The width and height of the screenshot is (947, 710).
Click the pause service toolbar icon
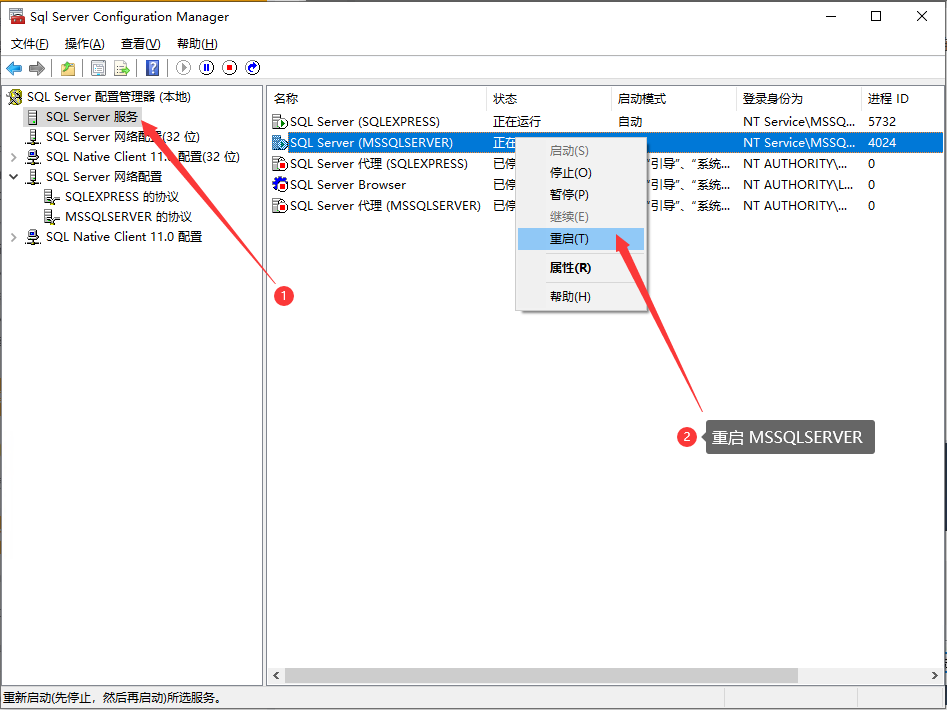208,67
